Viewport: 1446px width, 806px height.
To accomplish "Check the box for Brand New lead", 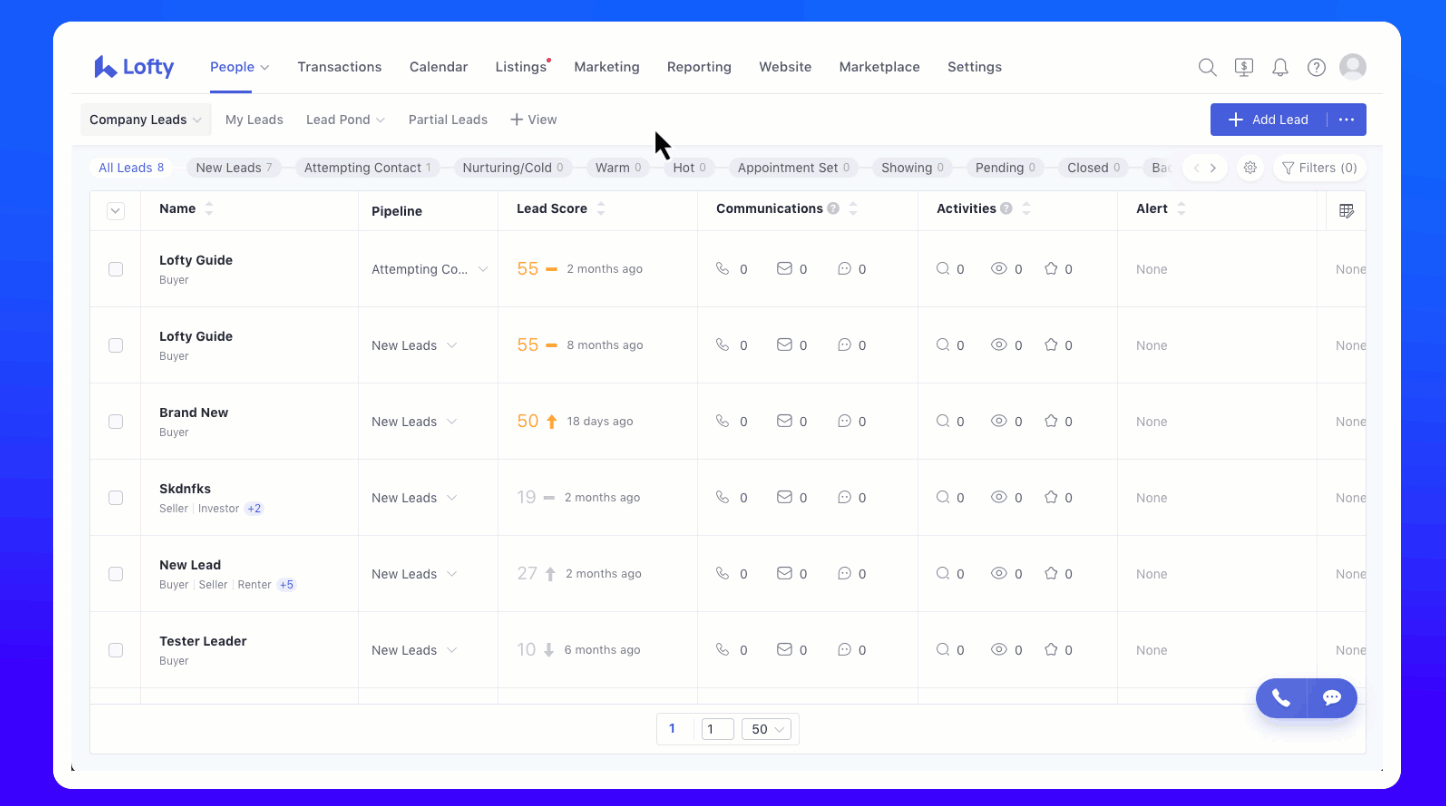I will point(116,422).
